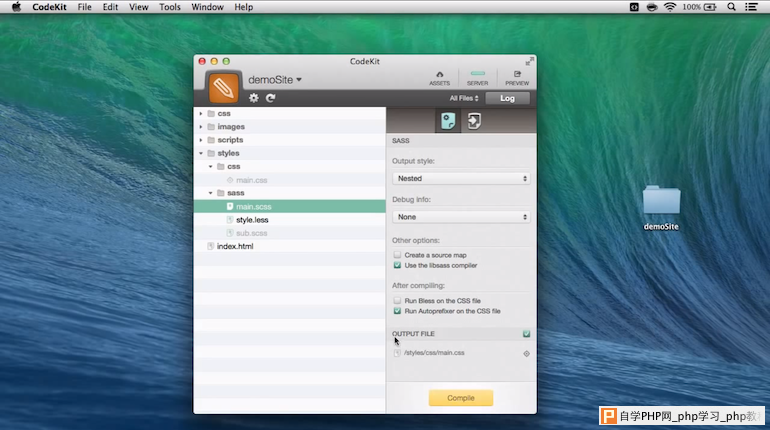Collapse the sass folder
The height and width of the screenshot is (430, 770).
(x=211, y=193)
